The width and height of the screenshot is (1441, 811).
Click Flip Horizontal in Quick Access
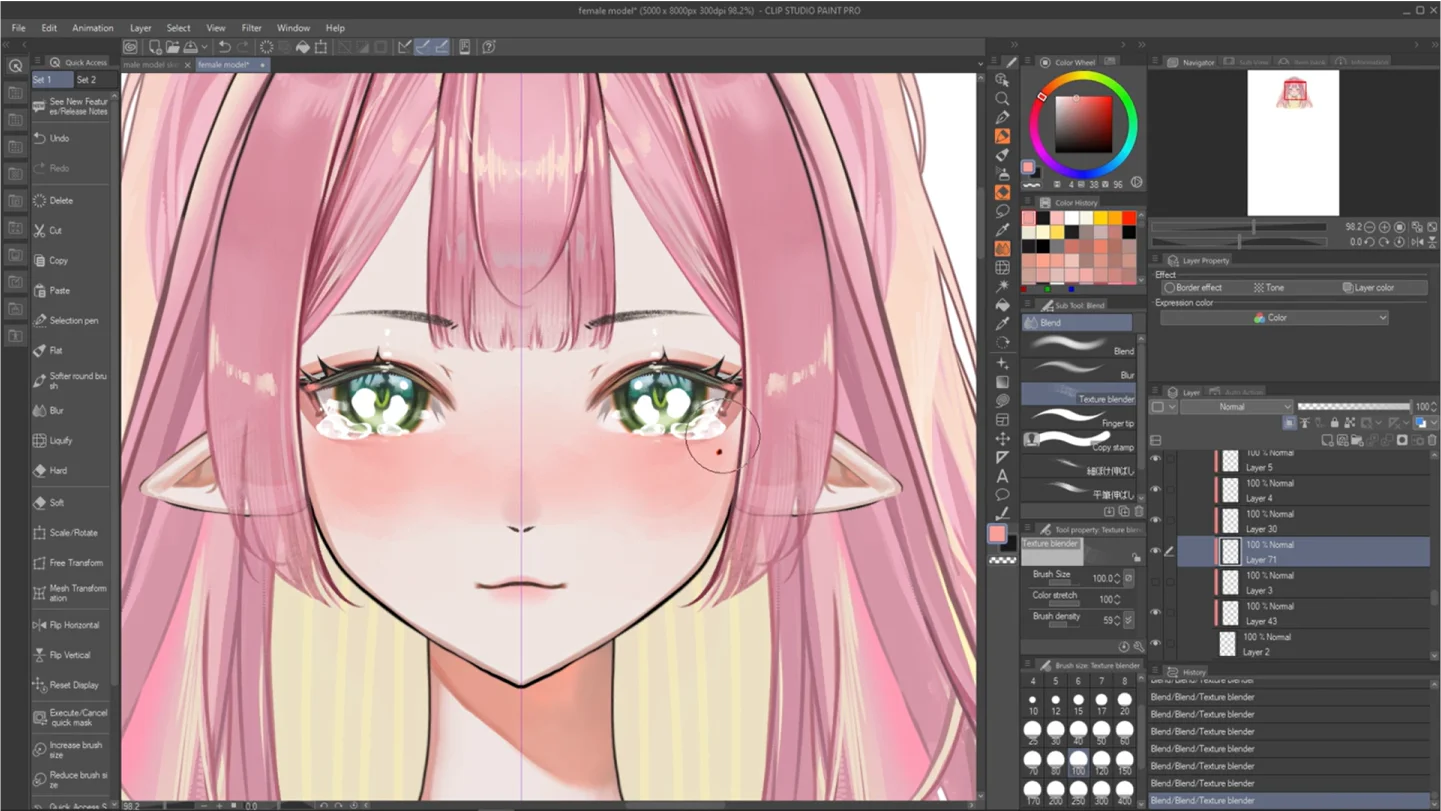tap(71, 625)
